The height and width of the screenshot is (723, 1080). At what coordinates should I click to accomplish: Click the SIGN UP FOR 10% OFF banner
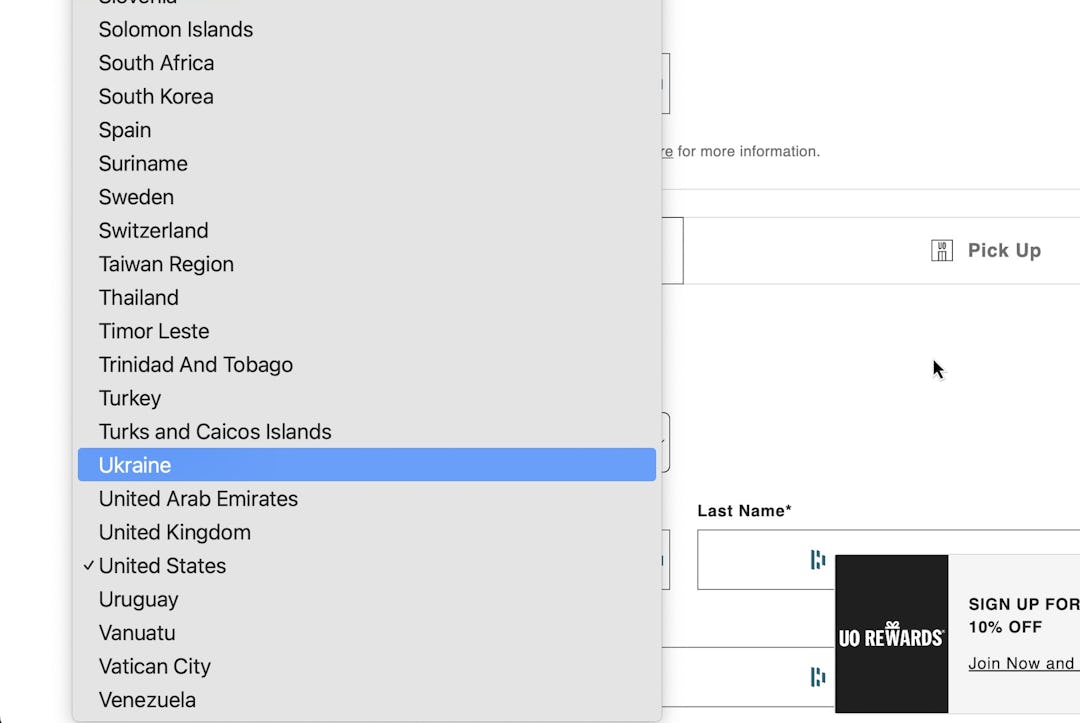(x=1020, y=615)
